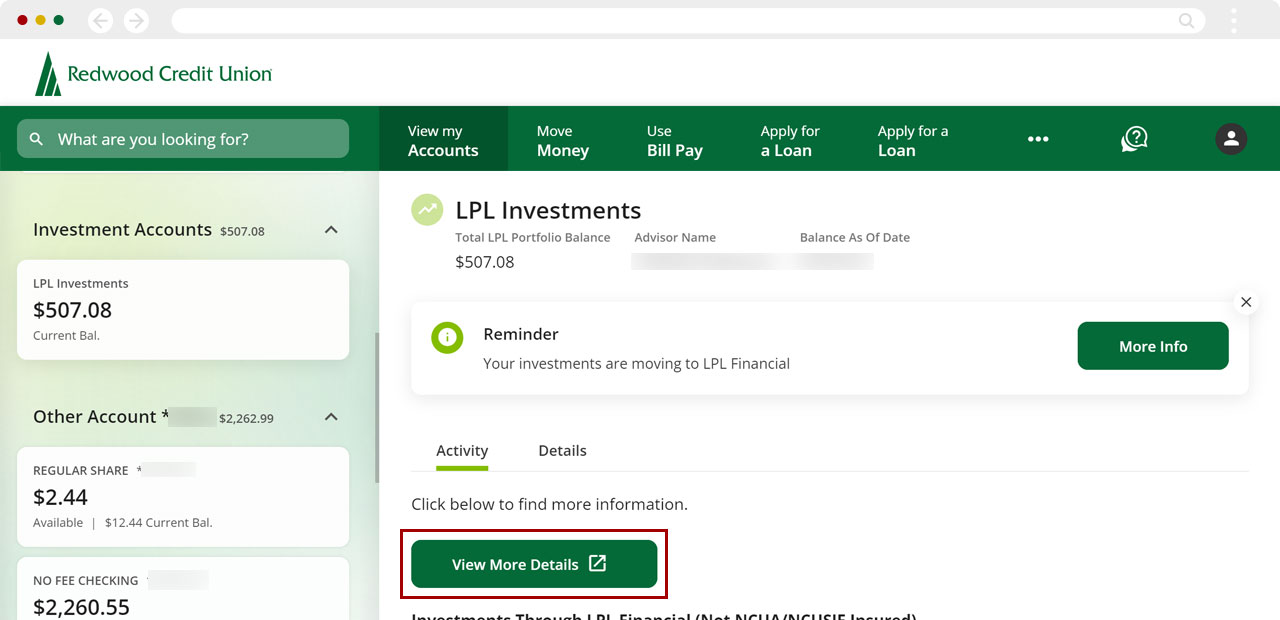
Task: Click the browser back arrow
Action: click(101, 20)
